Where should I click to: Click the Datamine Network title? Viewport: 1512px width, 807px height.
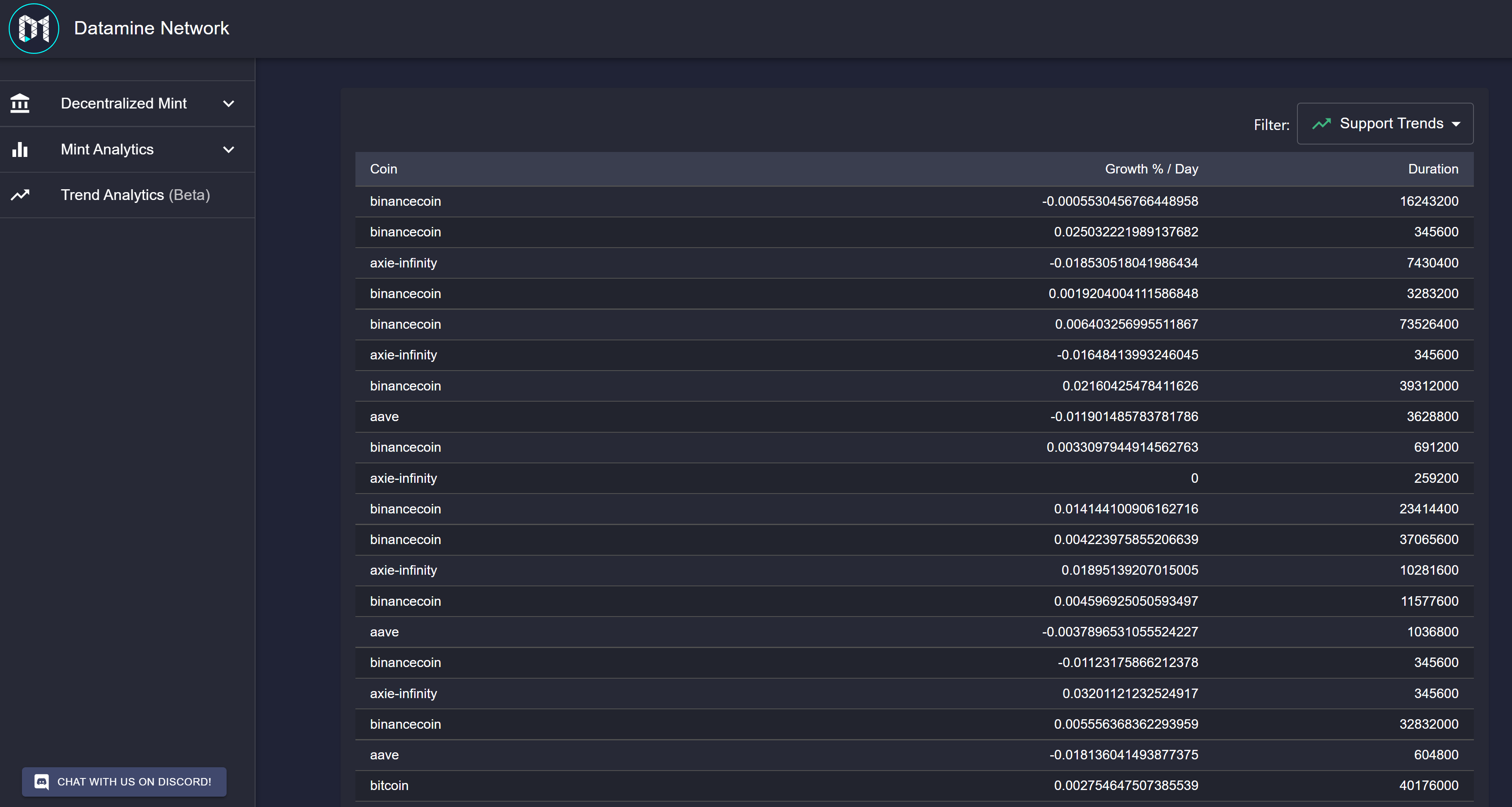tap(152, 28)
